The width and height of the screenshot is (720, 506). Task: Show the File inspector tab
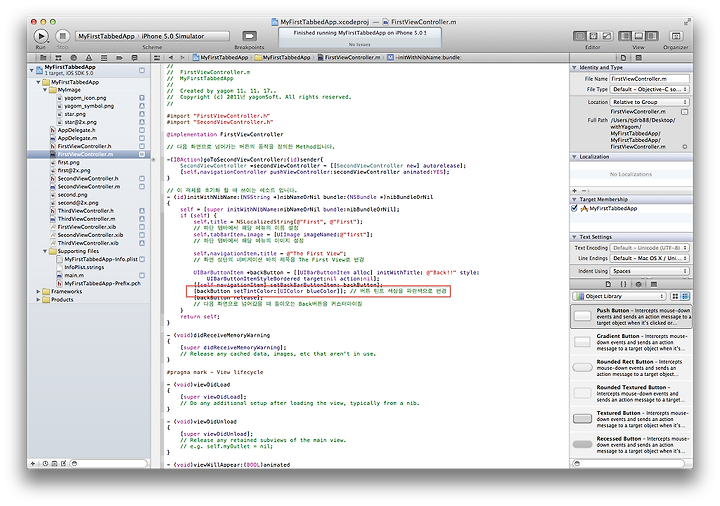tap(623, 58)
